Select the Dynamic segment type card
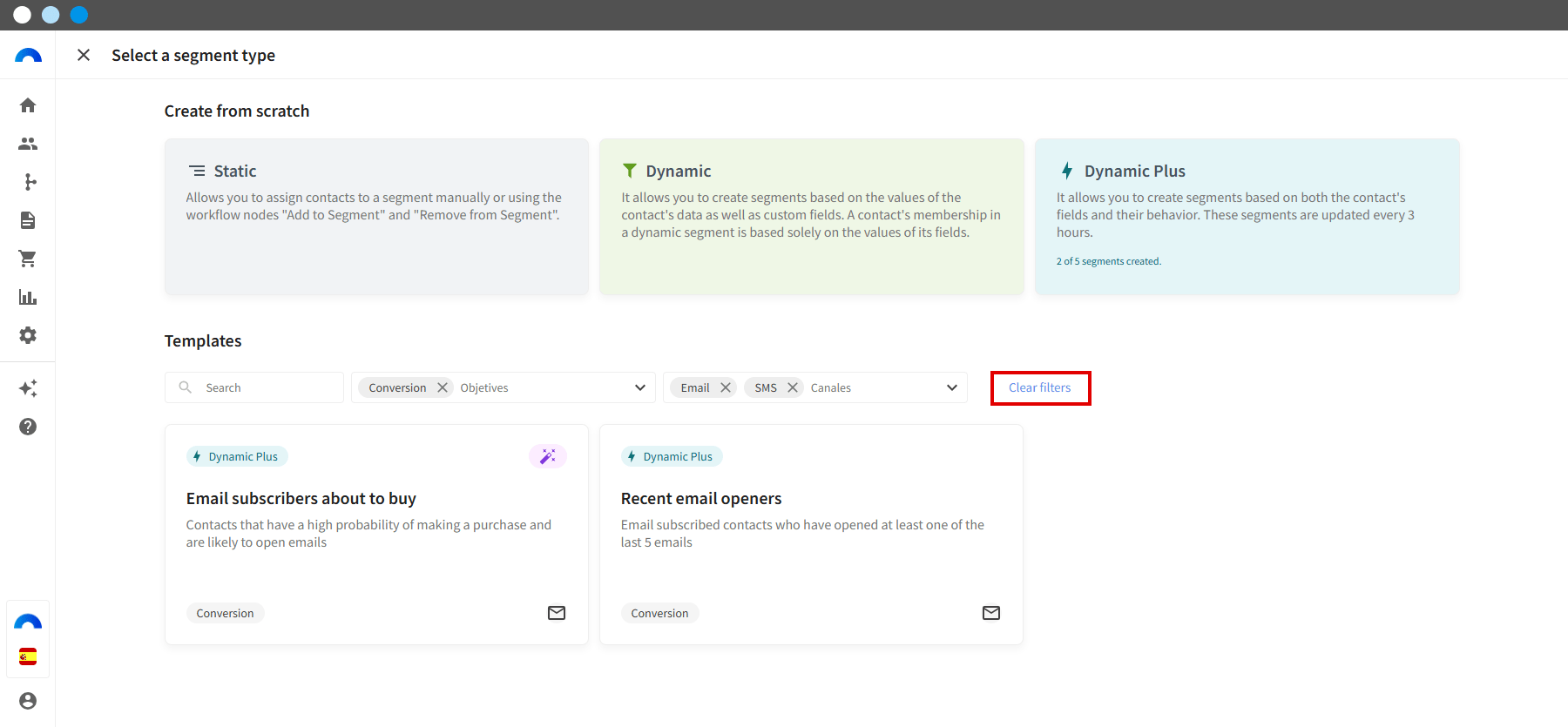Viewport: 1568px width, 727px height. click(812, 217)
